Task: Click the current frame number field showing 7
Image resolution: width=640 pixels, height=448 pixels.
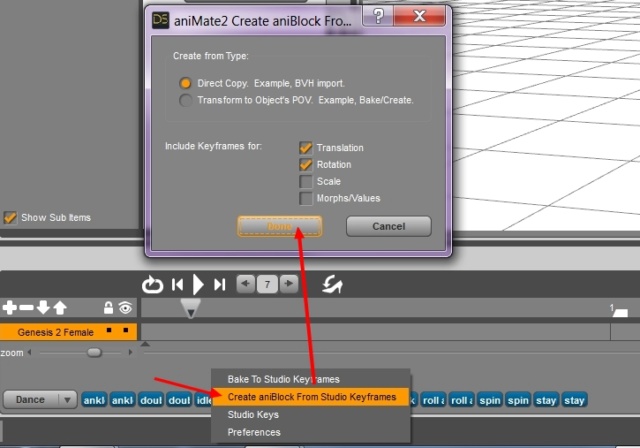Action: click(x=267, y=284)
